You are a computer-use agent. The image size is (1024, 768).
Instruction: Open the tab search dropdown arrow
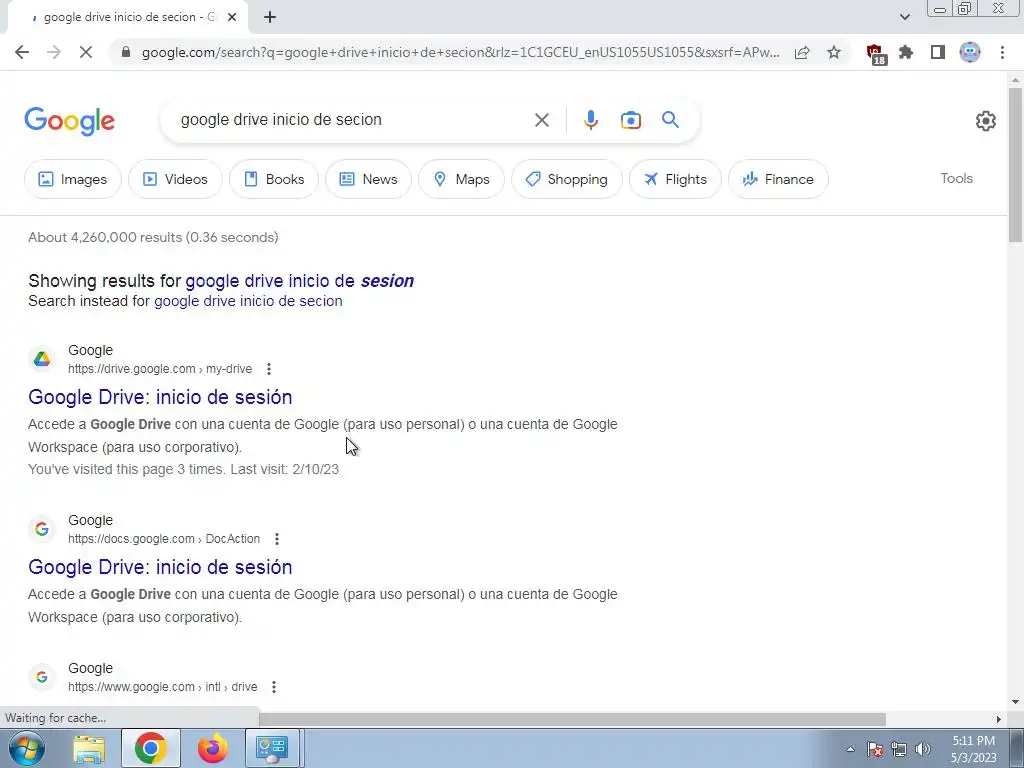tap(904, 17)
